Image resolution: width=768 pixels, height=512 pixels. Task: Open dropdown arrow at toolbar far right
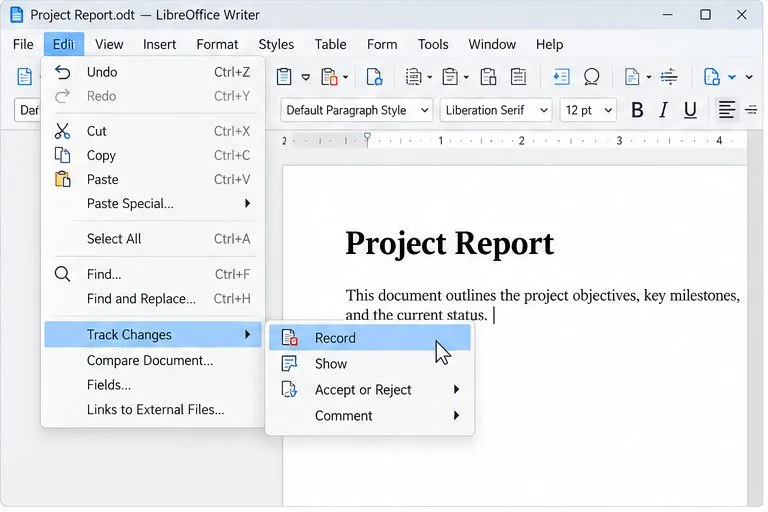click(749, 77)
